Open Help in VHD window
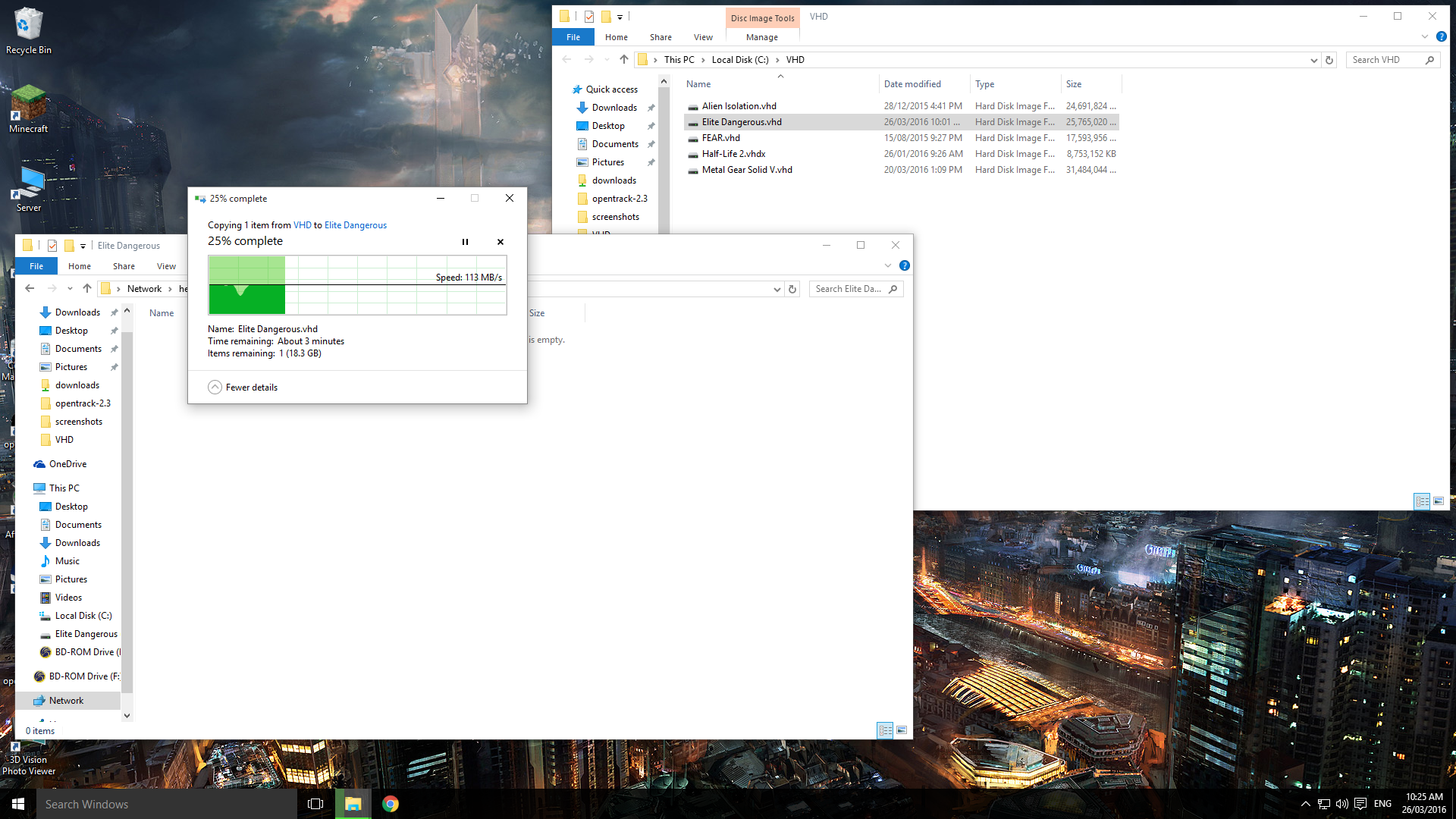This screenshot has width=1456, height=819. [x=1441, y=37]
